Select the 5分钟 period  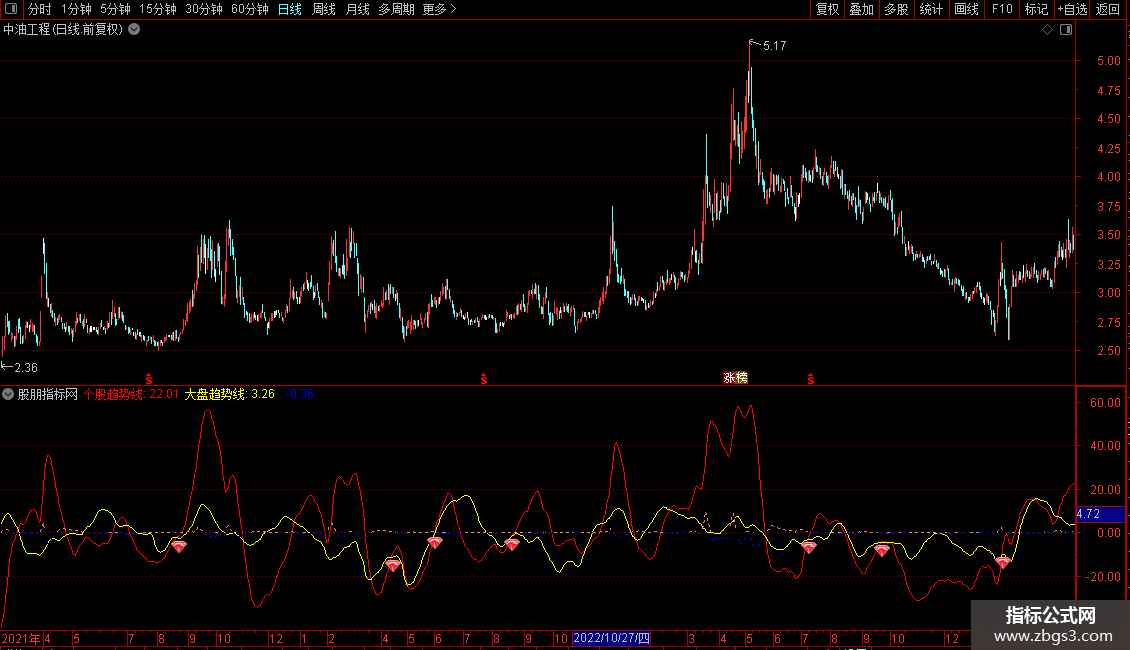click(115, 9)
